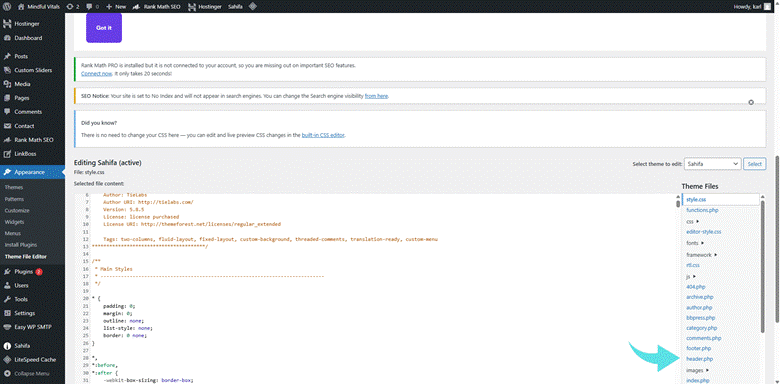Screen dimensions: 780x384
Task: Dismiss the SEO notice with close icon
Action: click(x=751, y=102)
